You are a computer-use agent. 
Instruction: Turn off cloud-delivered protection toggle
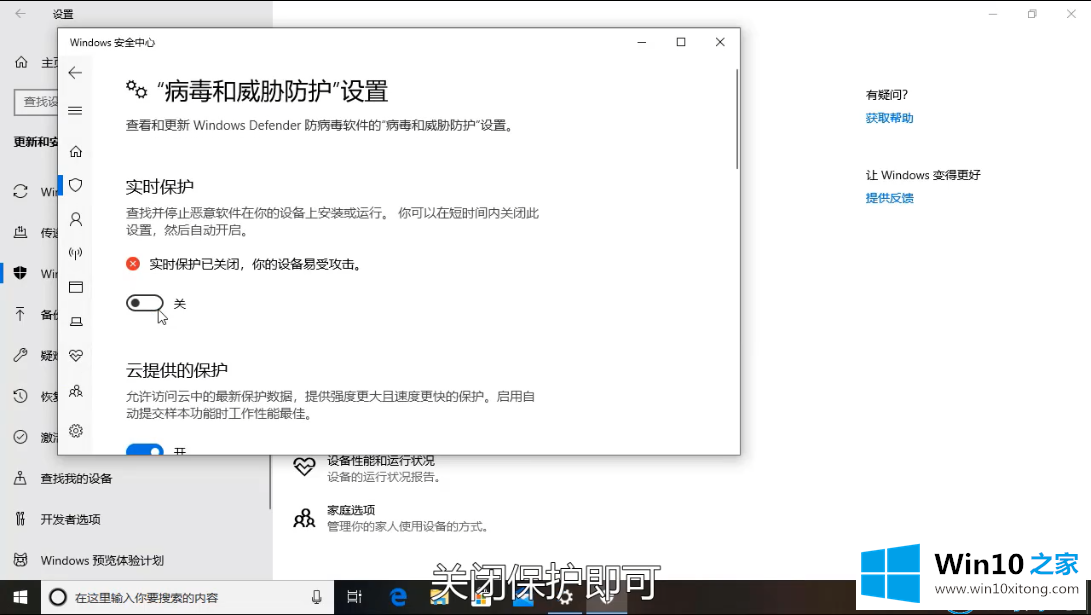(x=145, y=449)
